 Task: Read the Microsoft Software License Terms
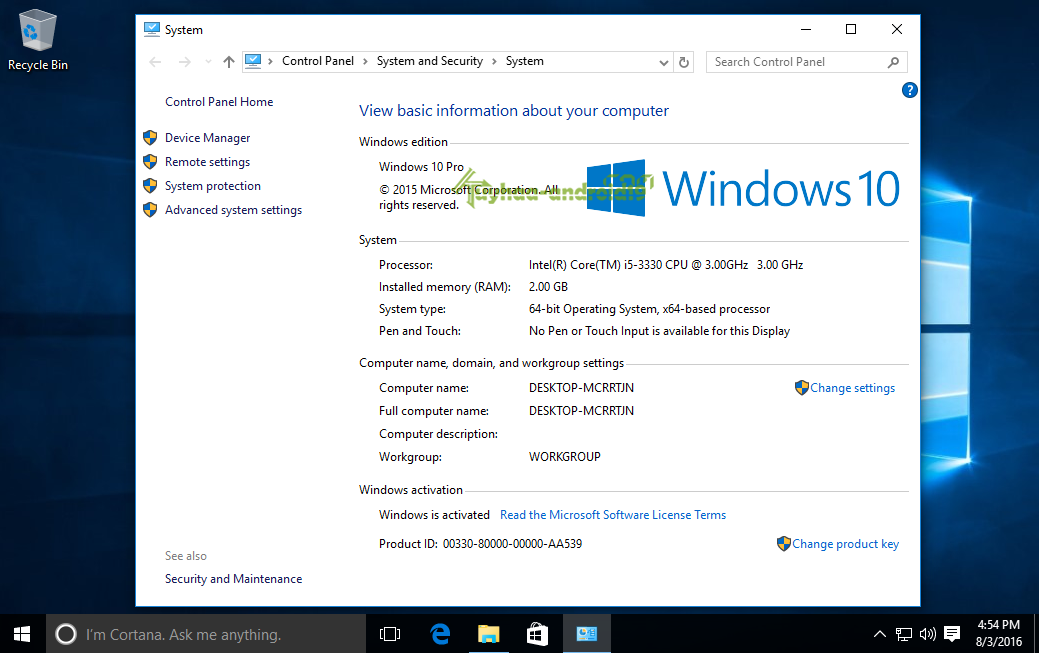pos(612,515)
